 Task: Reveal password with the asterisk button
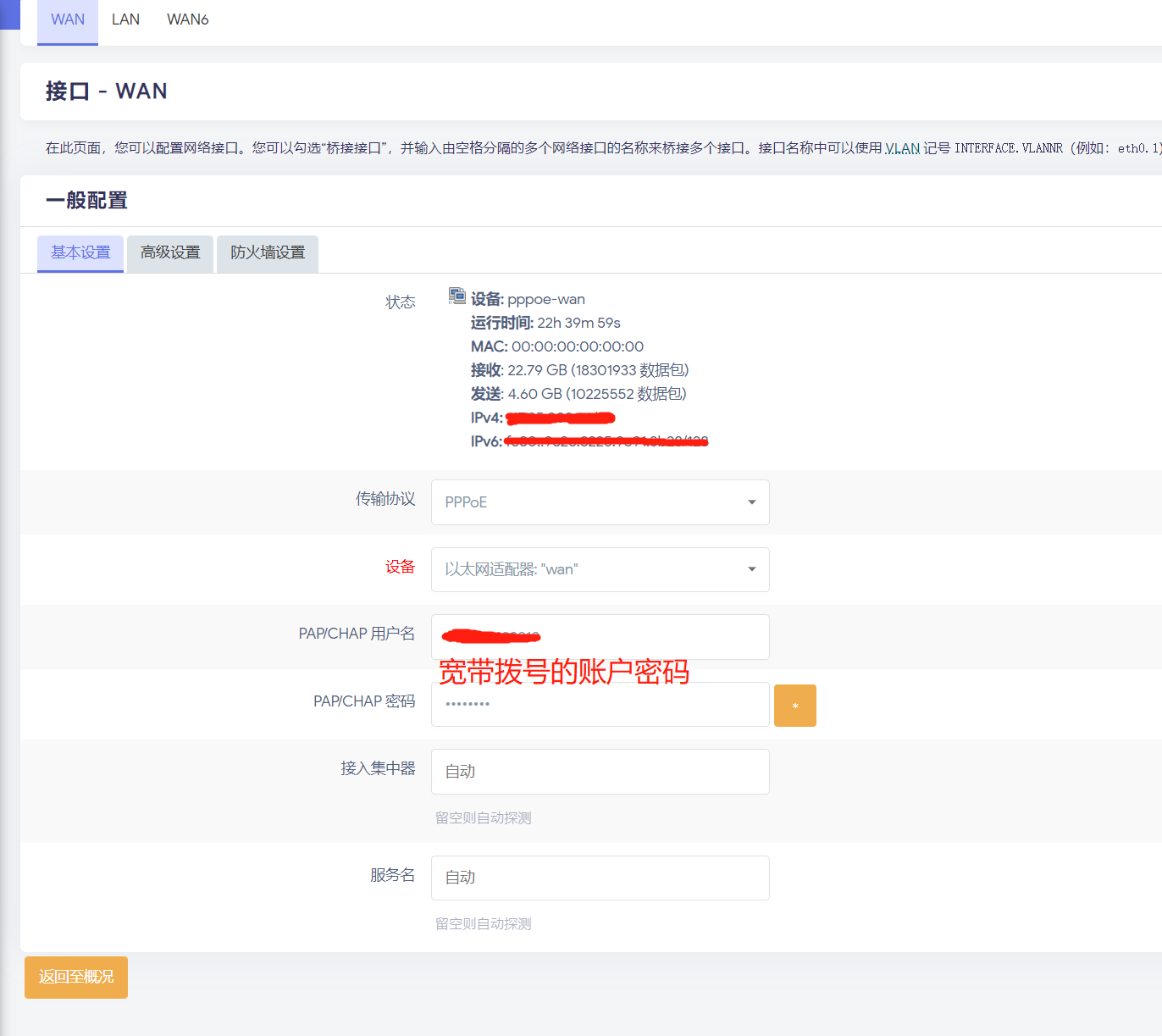tap(795, 706)
